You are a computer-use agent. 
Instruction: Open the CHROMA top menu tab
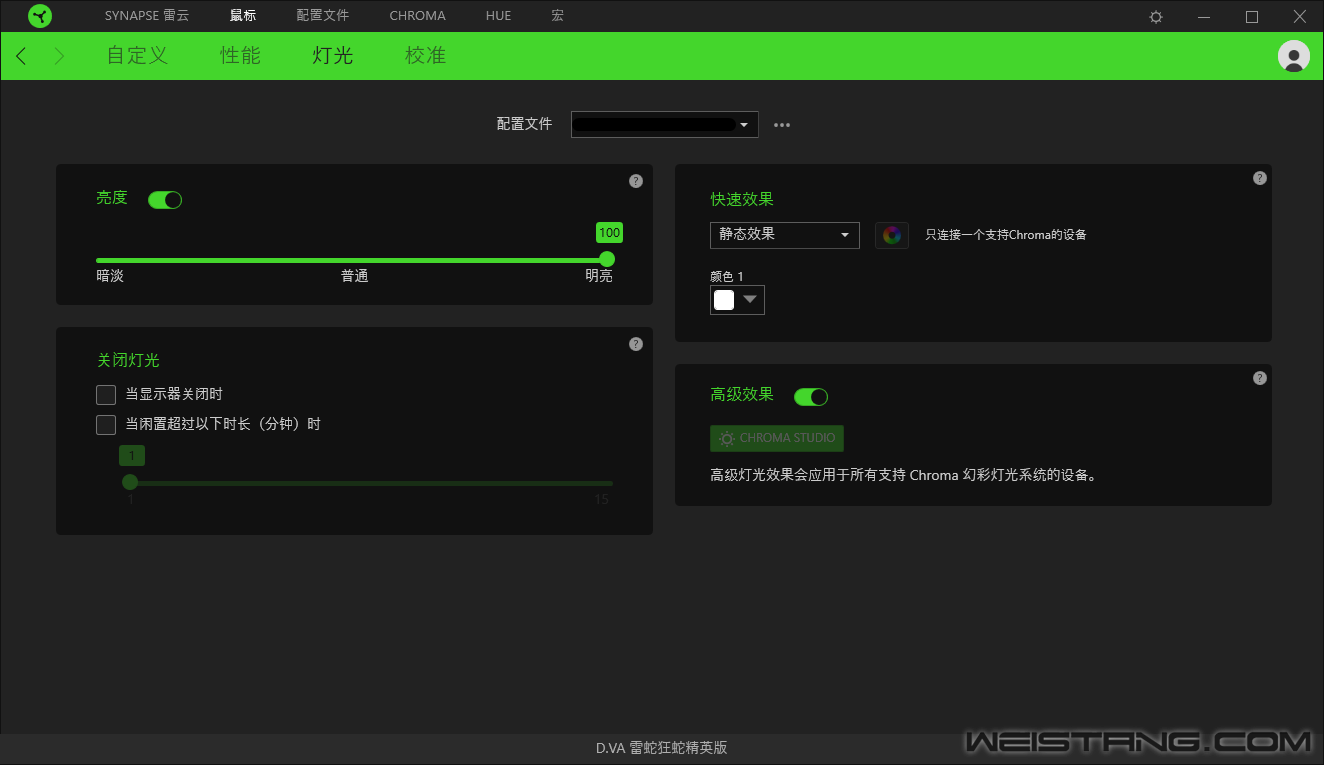(417, 16)
